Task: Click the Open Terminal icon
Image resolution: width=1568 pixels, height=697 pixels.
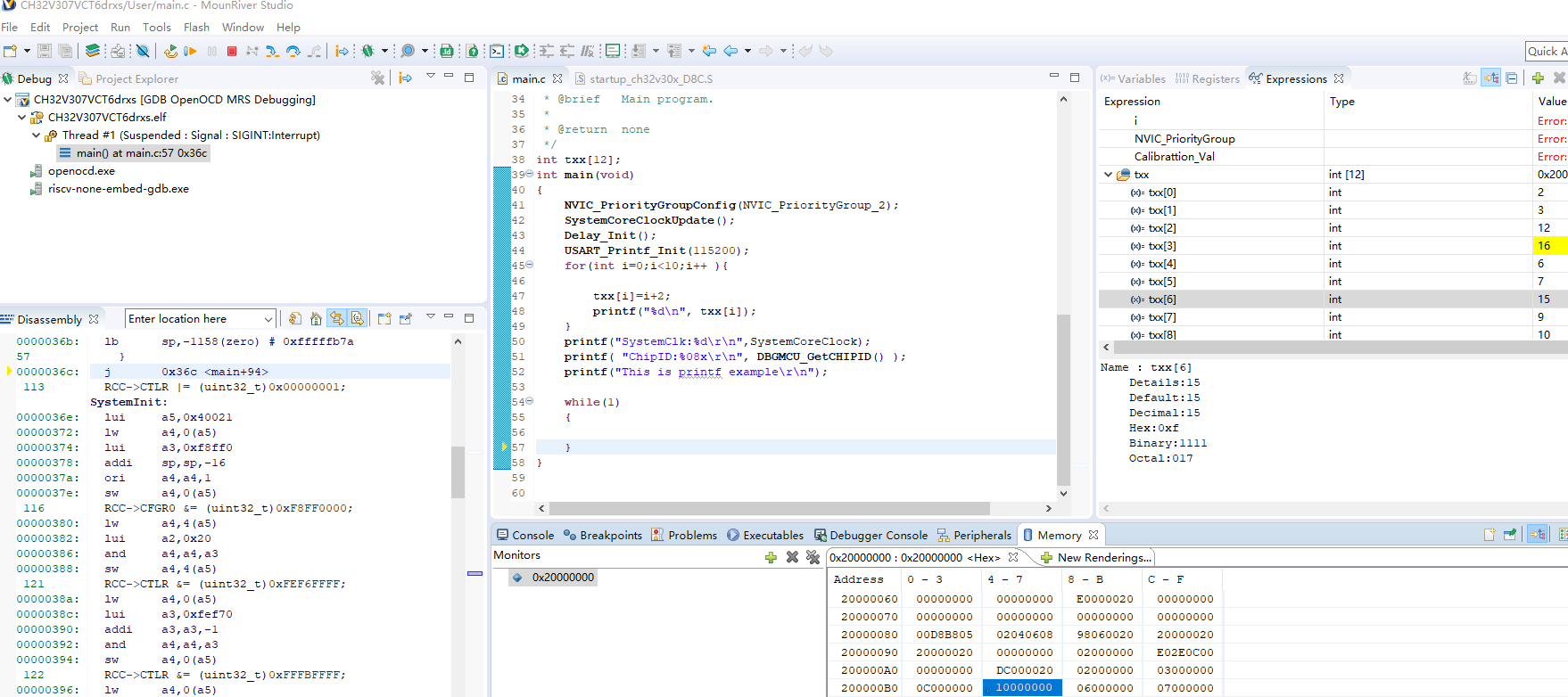Action: click(497, 51)
